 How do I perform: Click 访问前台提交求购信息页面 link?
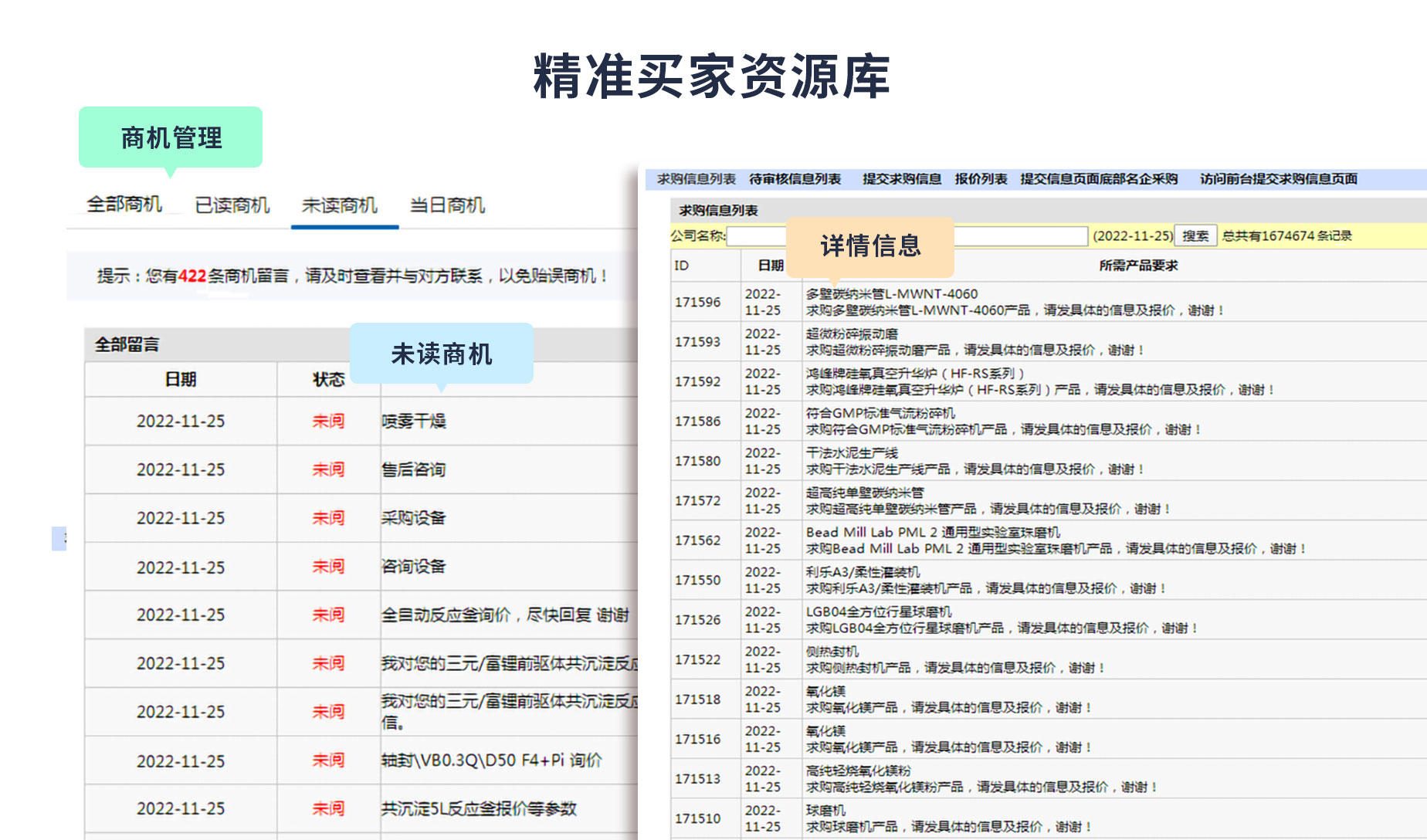click(1278, 179)
